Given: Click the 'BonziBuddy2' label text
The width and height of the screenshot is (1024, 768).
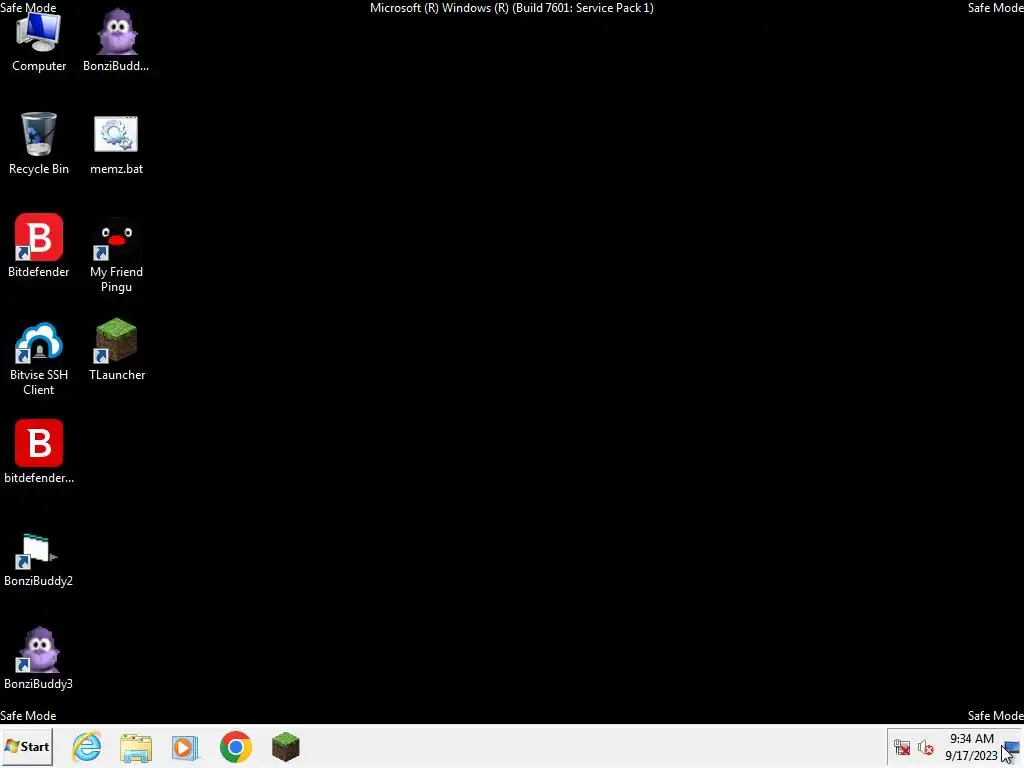Looking at the screenshot, I should (x=39, y=581).
